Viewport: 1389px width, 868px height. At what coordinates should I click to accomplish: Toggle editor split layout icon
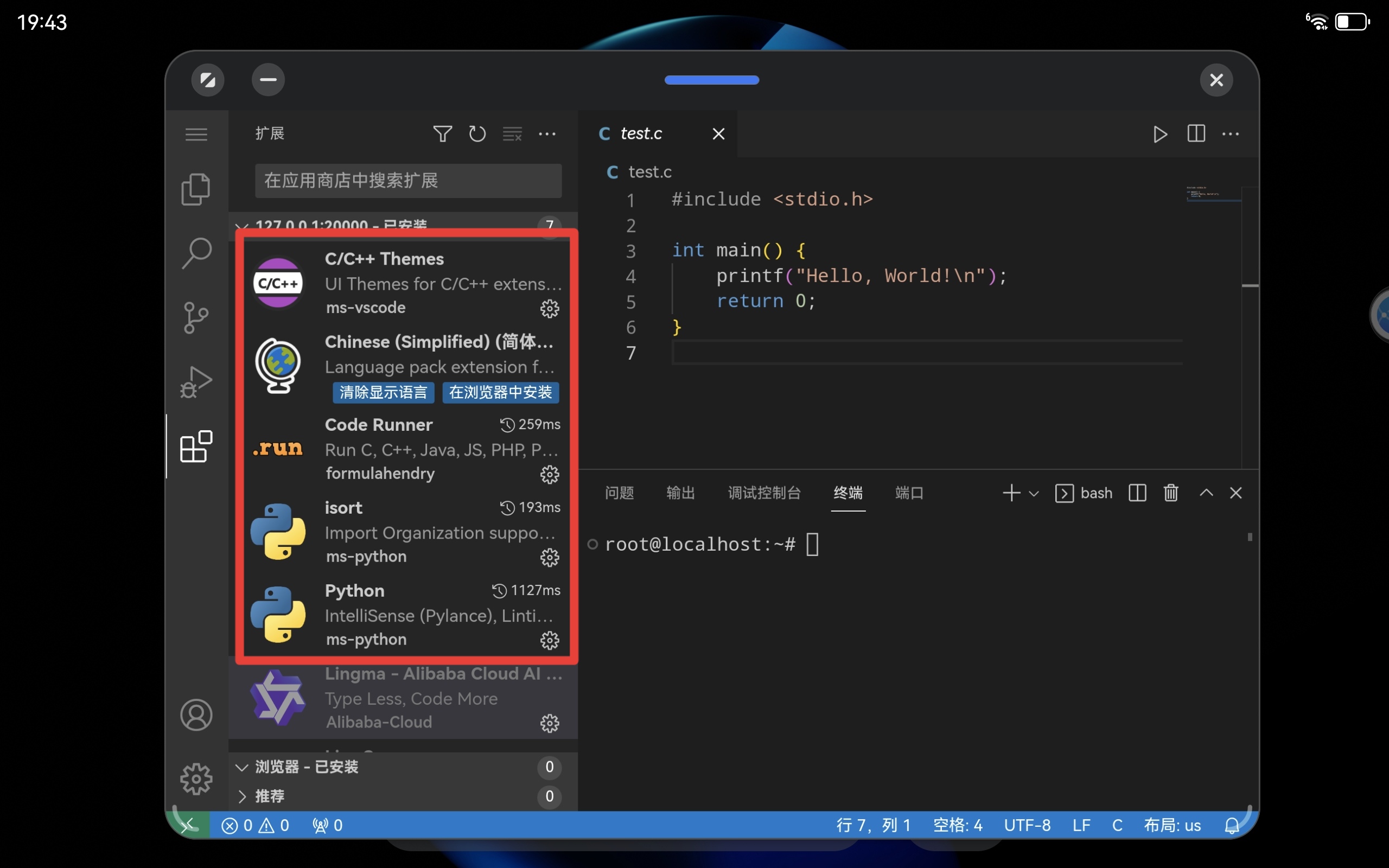pyautogui.click(x=1196, y=135)
